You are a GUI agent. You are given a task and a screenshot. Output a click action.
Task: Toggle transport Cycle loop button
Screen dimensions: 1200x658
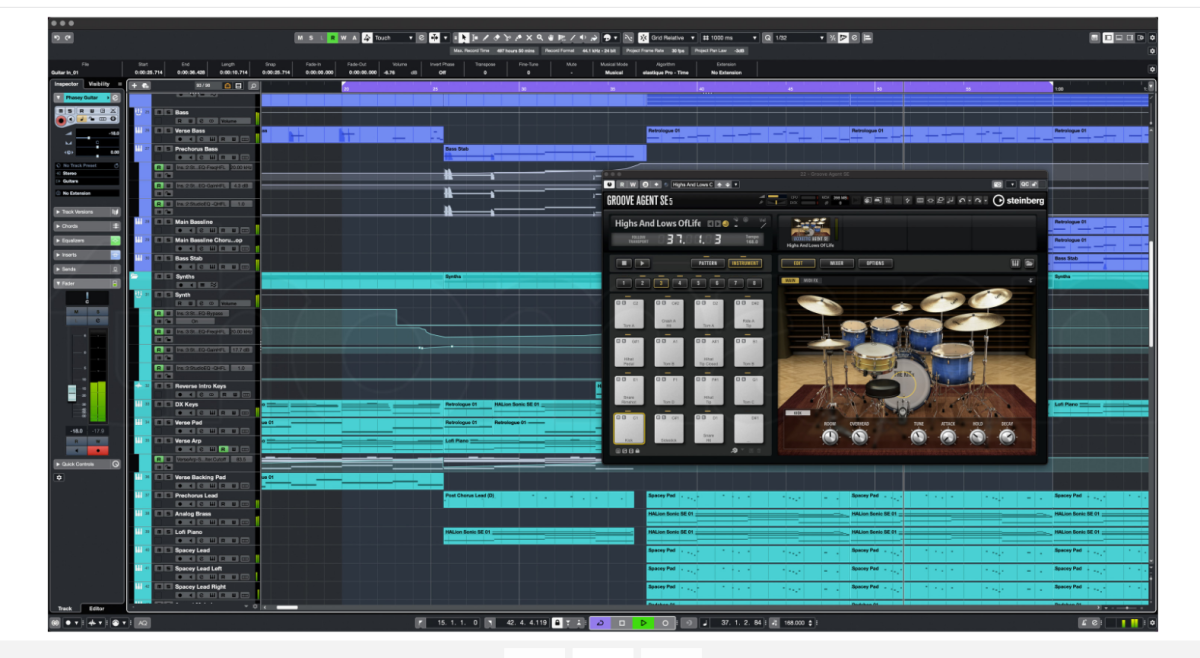point(600,623)
